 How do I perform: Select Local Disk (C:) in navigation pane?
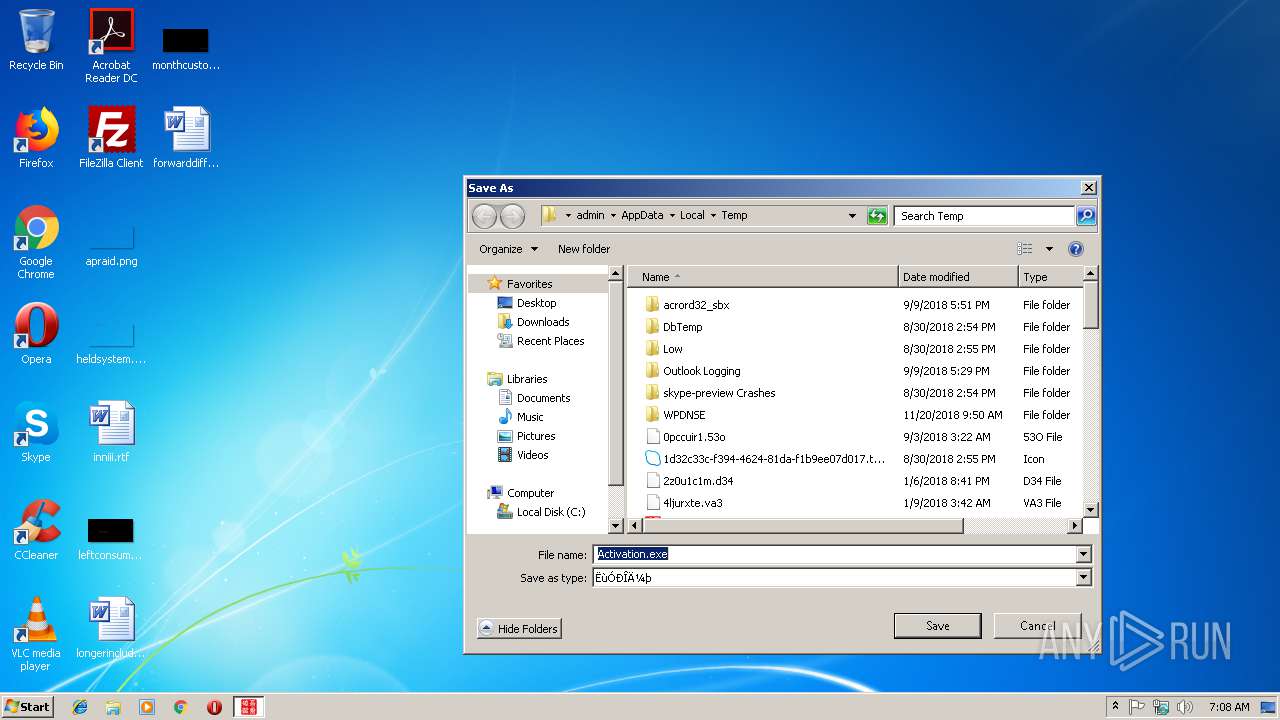[x=550, y=512]
